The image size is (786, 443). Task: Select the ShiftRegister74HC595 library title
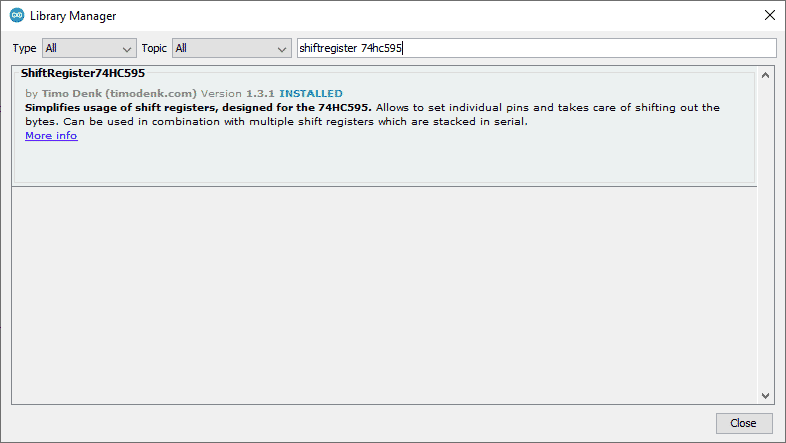(83, 73)
